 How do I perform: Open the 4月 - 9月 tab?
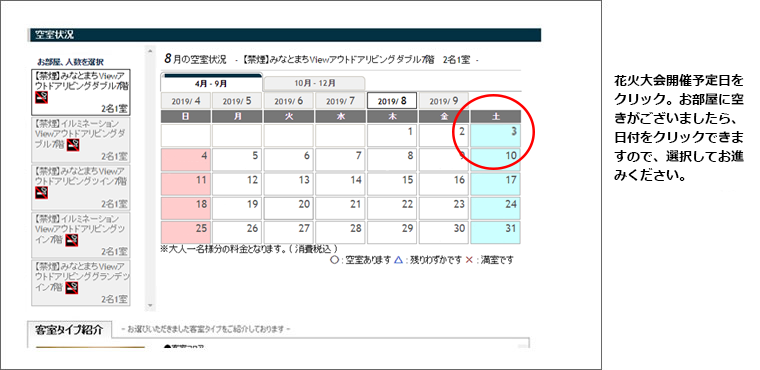[x=211, y=83]
